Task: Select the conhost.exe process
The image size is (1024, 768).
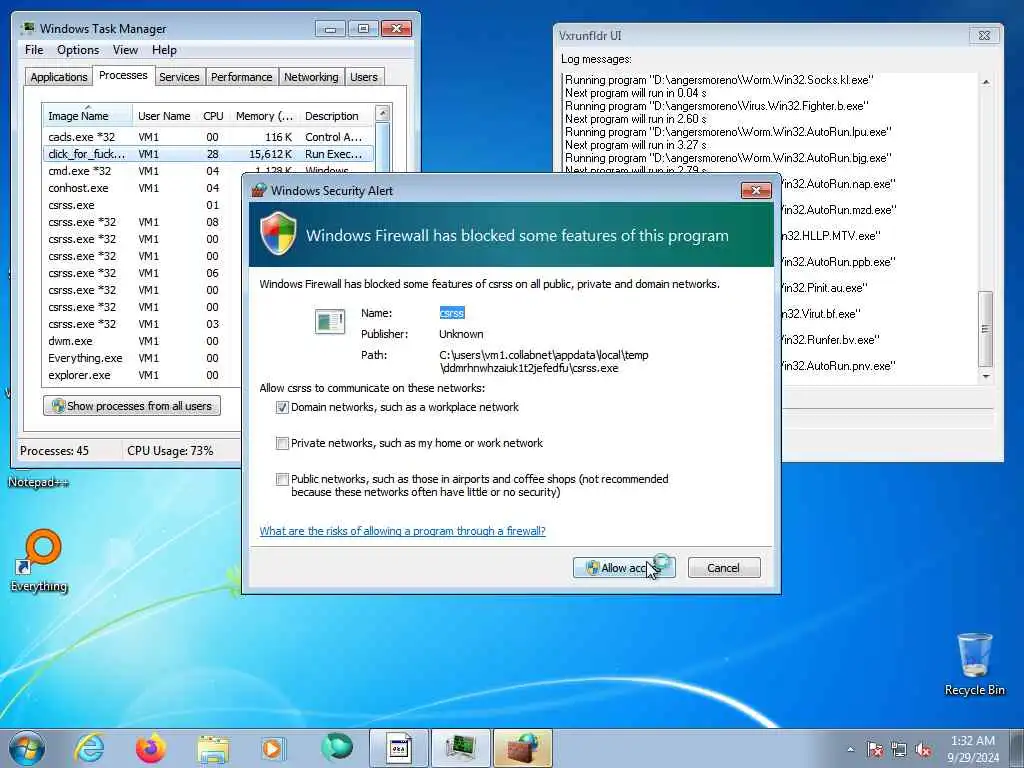Action: click(x=142, y=188)
